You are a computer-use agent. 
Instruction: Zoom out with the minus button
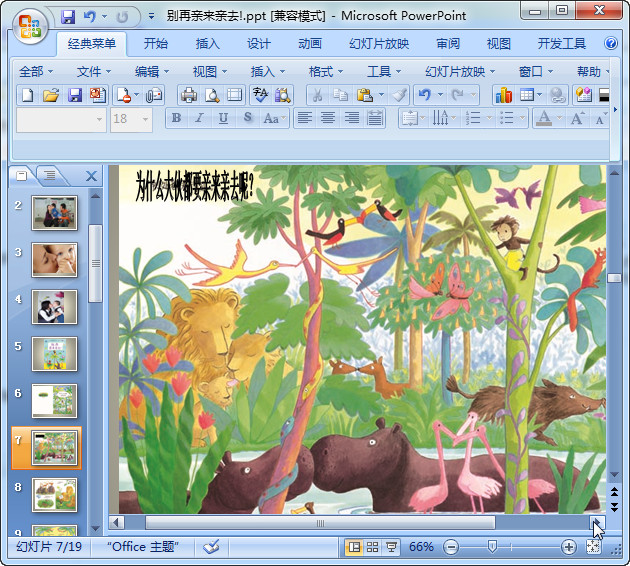pyautogui.click(x=451, y=547)
